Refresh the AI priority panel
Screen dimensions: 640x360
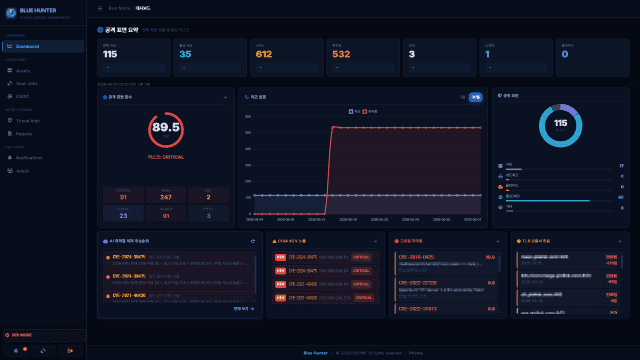(253, 241)
